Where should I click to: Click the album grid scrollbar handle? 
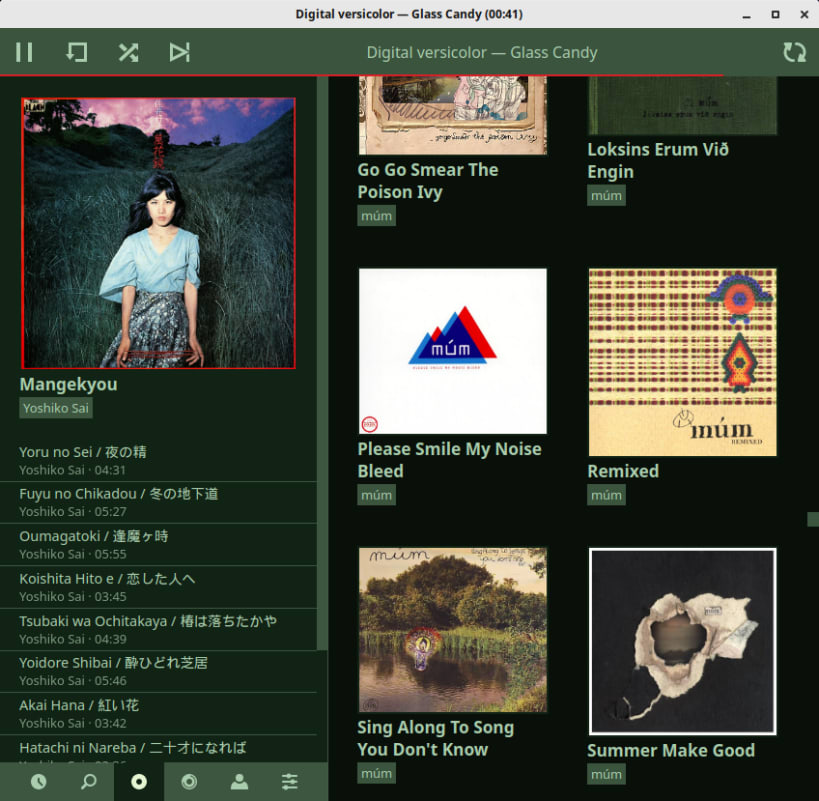point(813,519)
